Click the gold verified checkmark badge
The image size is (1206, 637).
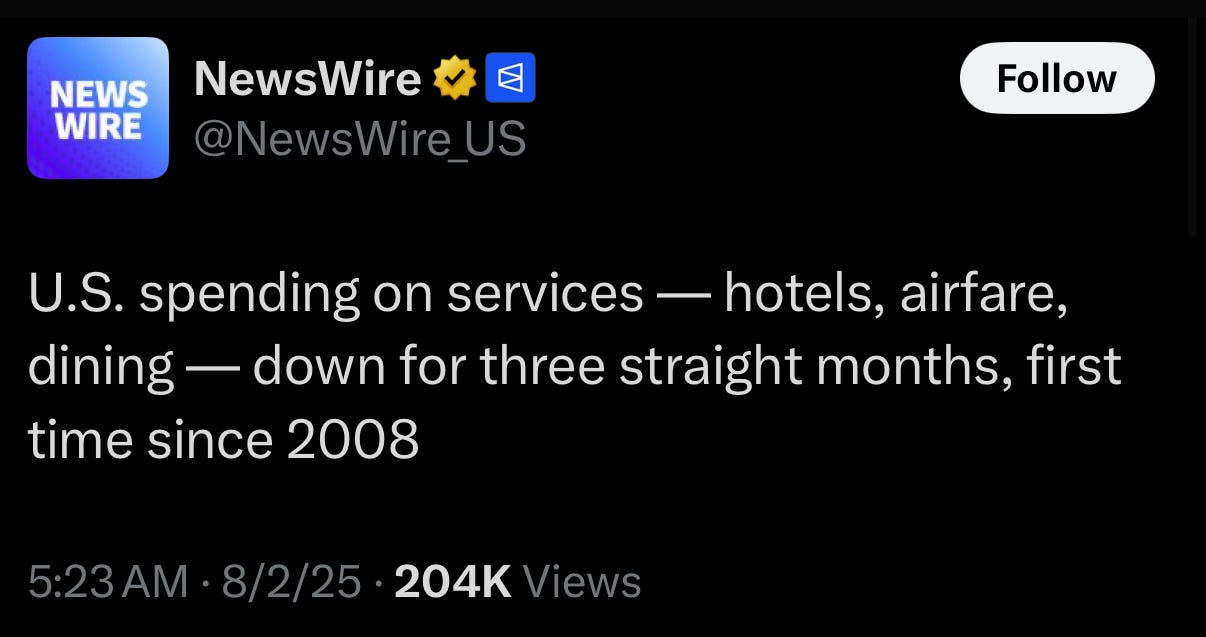click(x=454, y=78)
